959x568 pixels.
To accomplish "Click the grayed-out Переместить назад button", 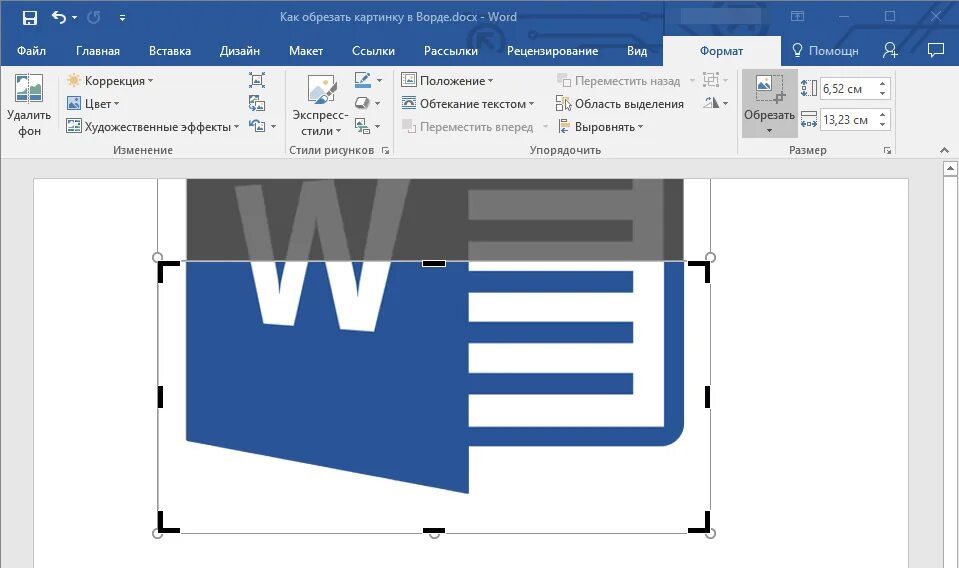I will (618, 81).
